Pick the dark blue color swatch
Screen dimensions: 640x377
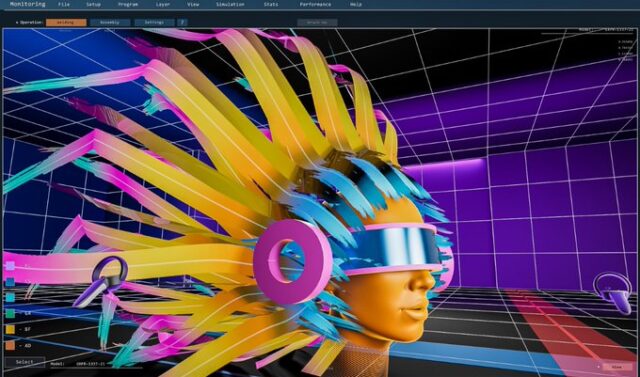pyautogui.click(x=10, y=282)
